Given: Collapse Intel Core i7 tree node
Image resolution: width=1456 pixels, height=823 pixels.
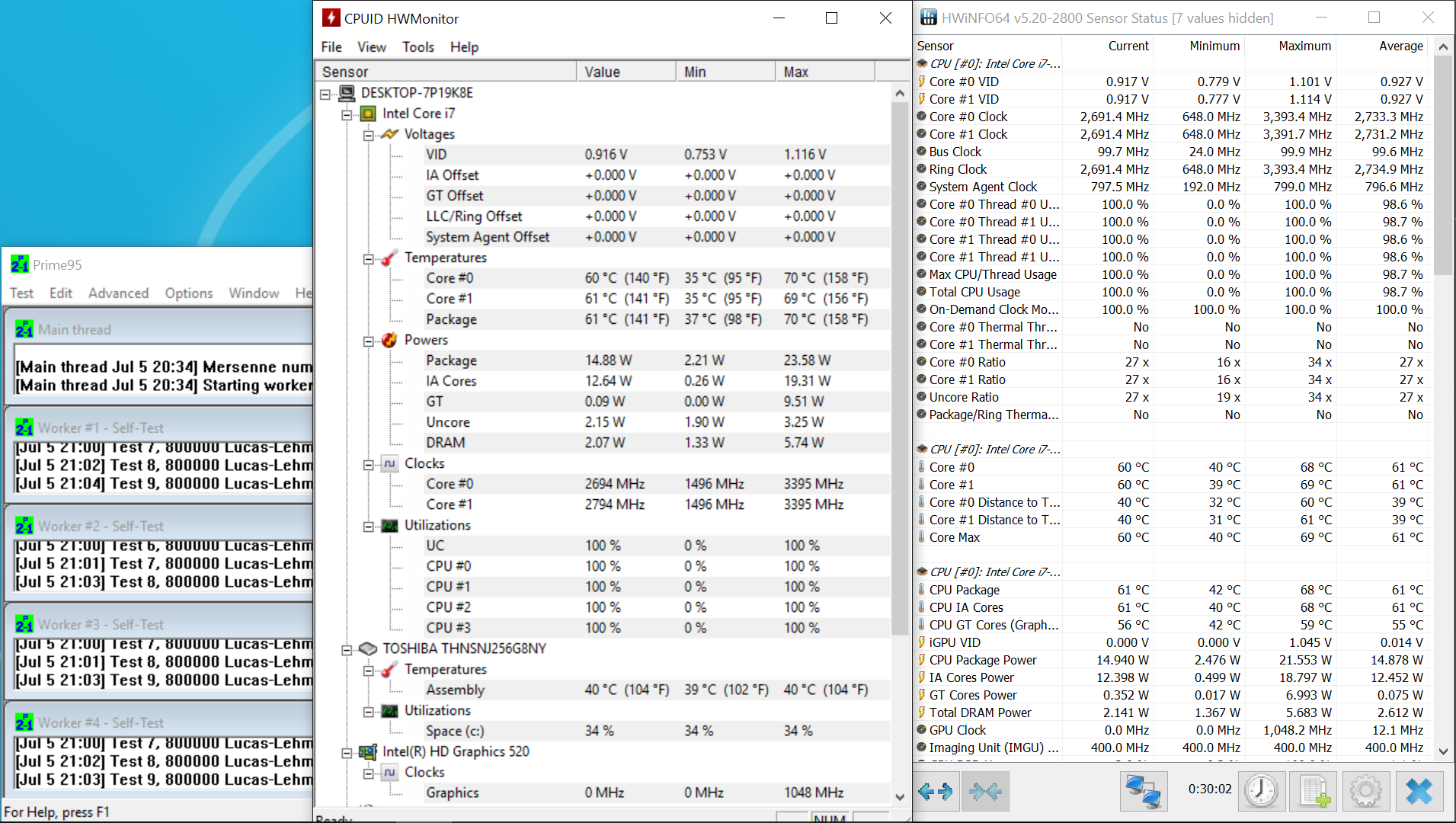Looking at the screenshot, I should pos(347,114).
